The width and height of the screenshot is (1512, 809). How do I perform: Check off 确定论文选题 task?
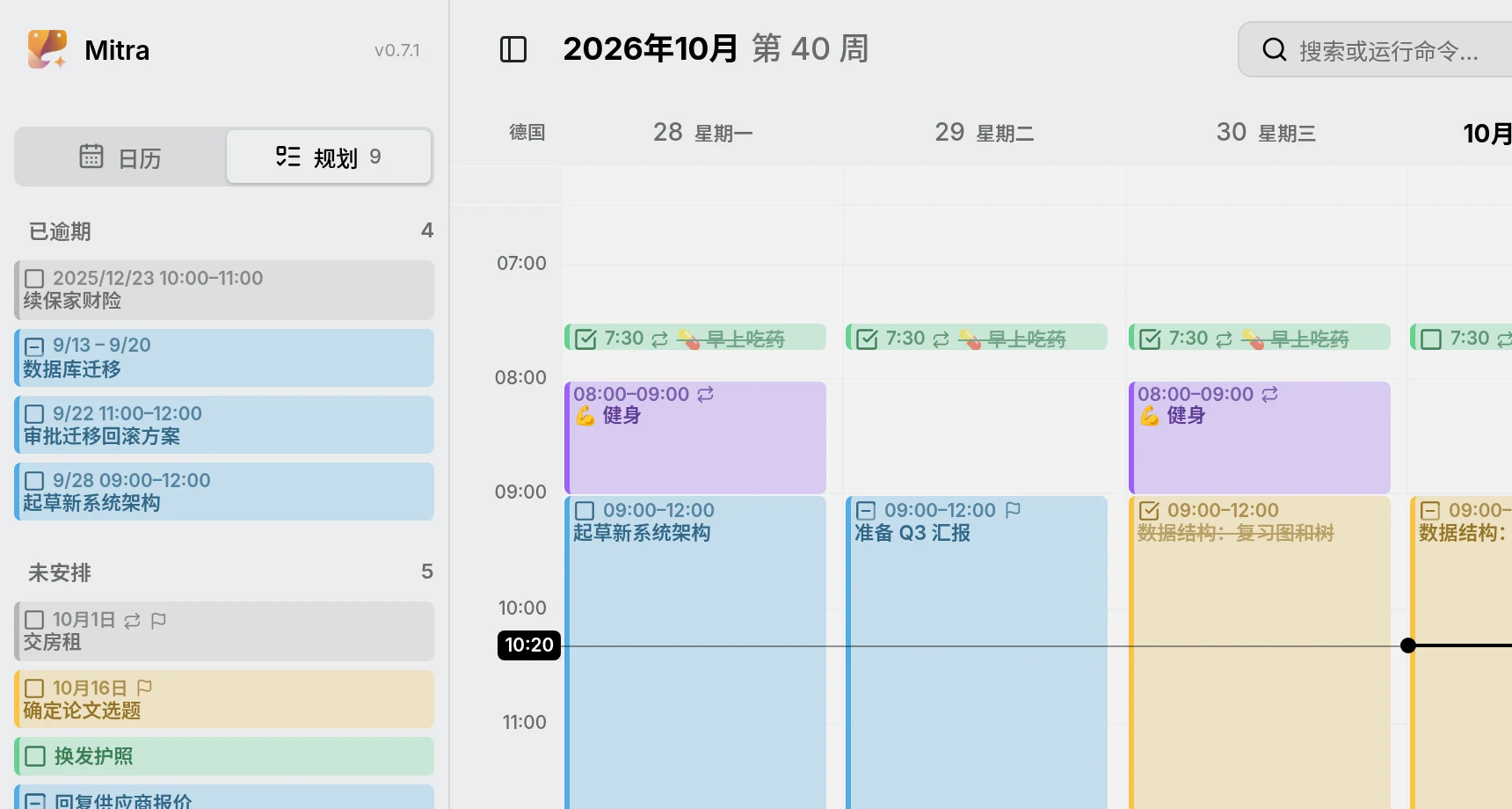[x=34, y=689]
